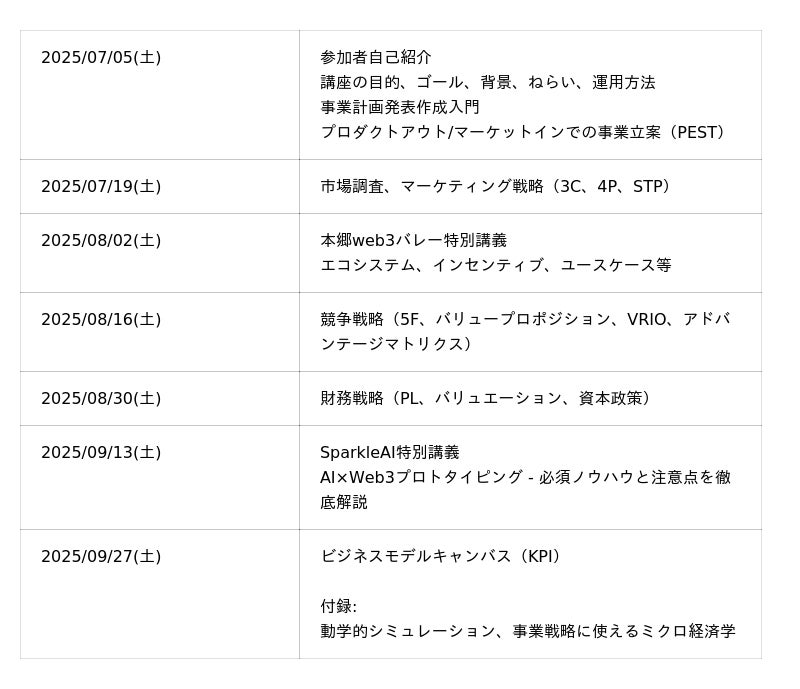The height and width of the screenshot is (689, 800).
Task: Select the 講座の目的、ゴール line
Action: coord(488,82)
